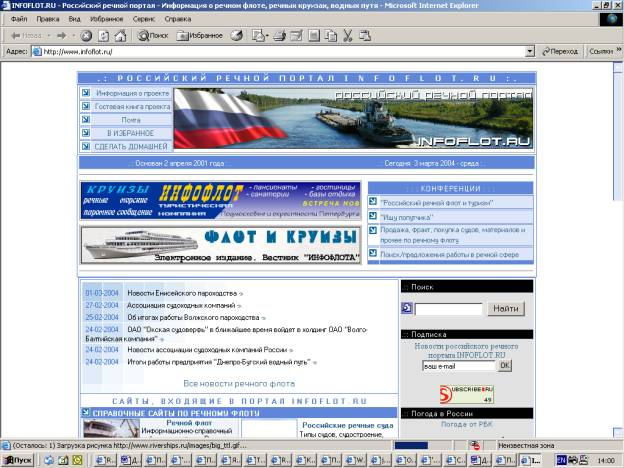The image size is (624, 468).
Task: Click Погода от РБК link
Action: tap(466, 424)
